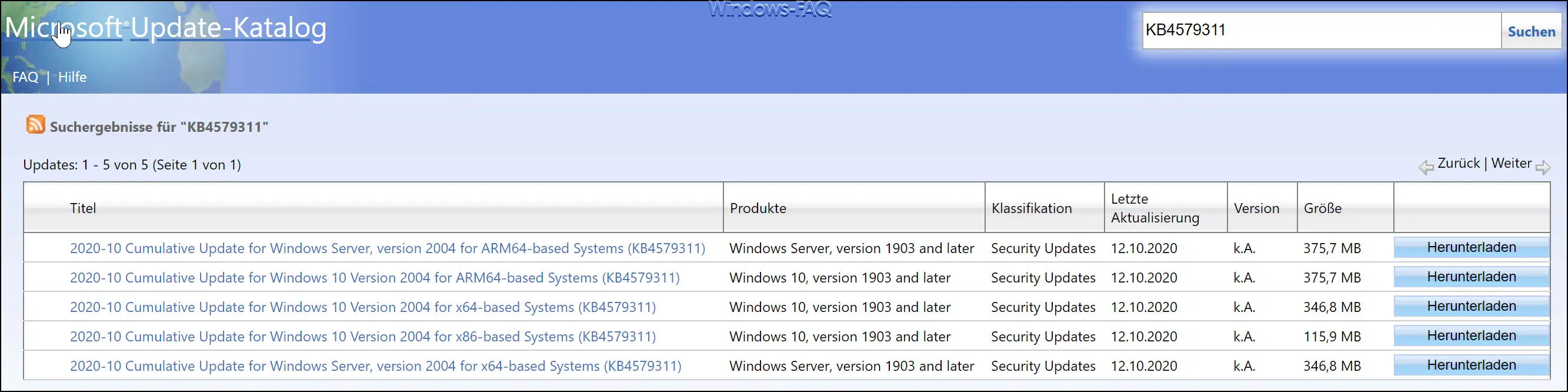Click the Zurück left arrow icon

point(1426,167)
